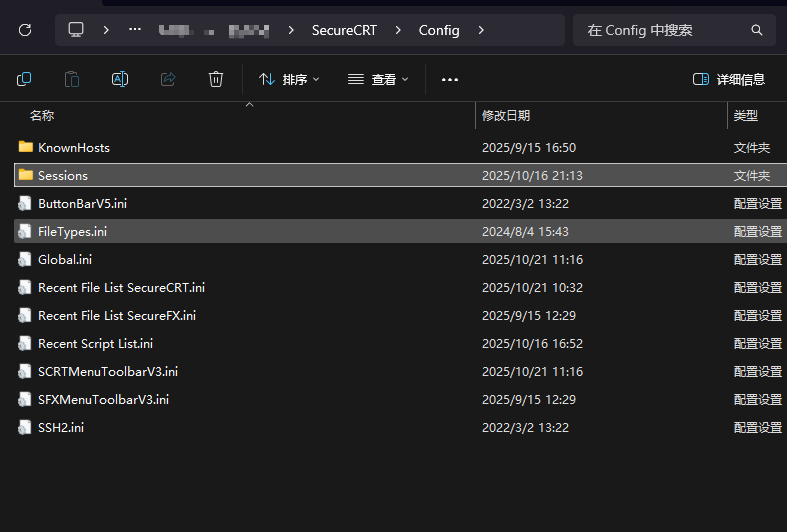
Task: Select Recent Script List.ini file name
Action: [x=95, y=344]
